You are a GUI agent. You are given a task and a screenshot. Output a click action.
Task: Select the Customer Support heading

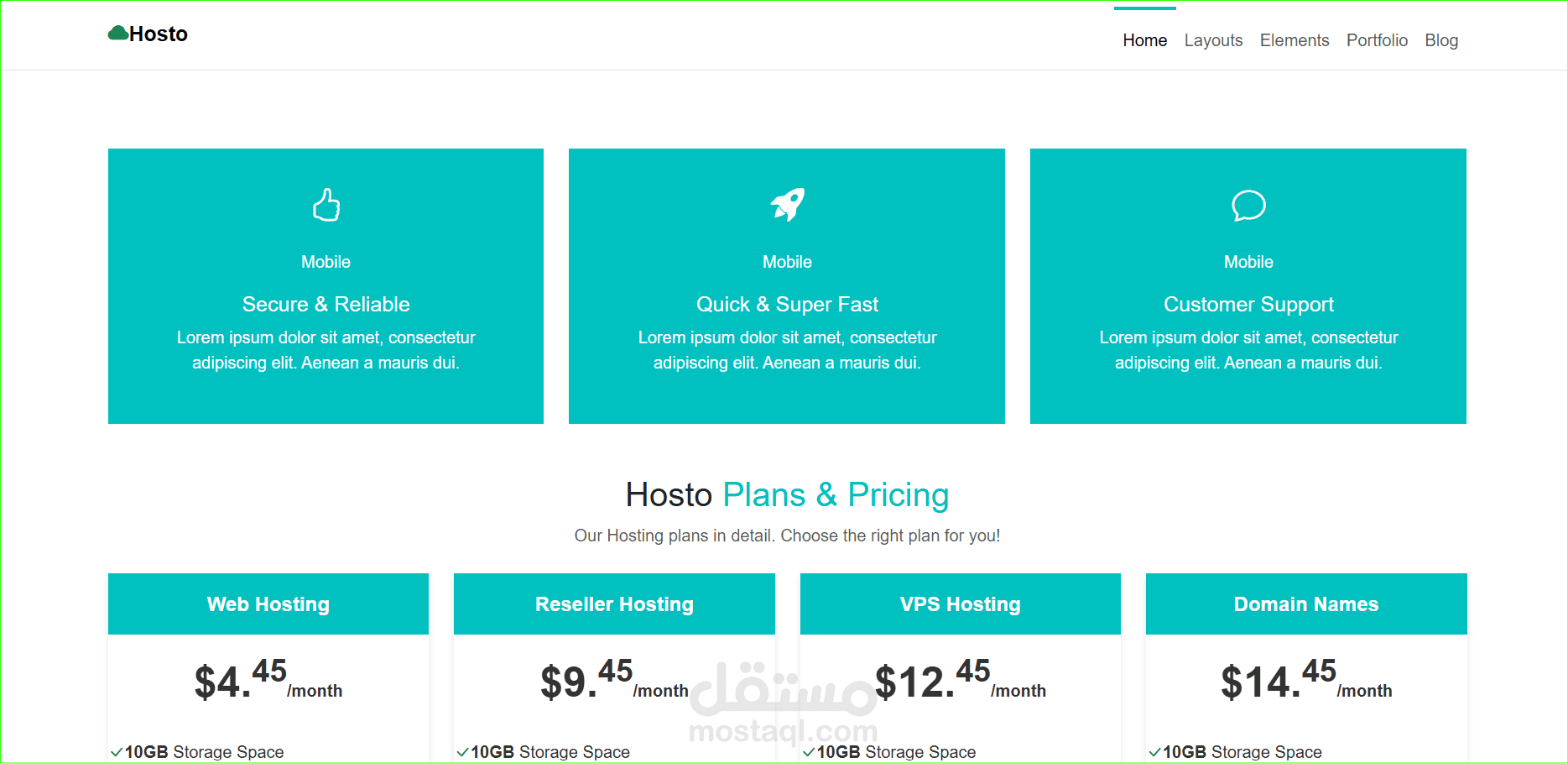(1248, 304)
